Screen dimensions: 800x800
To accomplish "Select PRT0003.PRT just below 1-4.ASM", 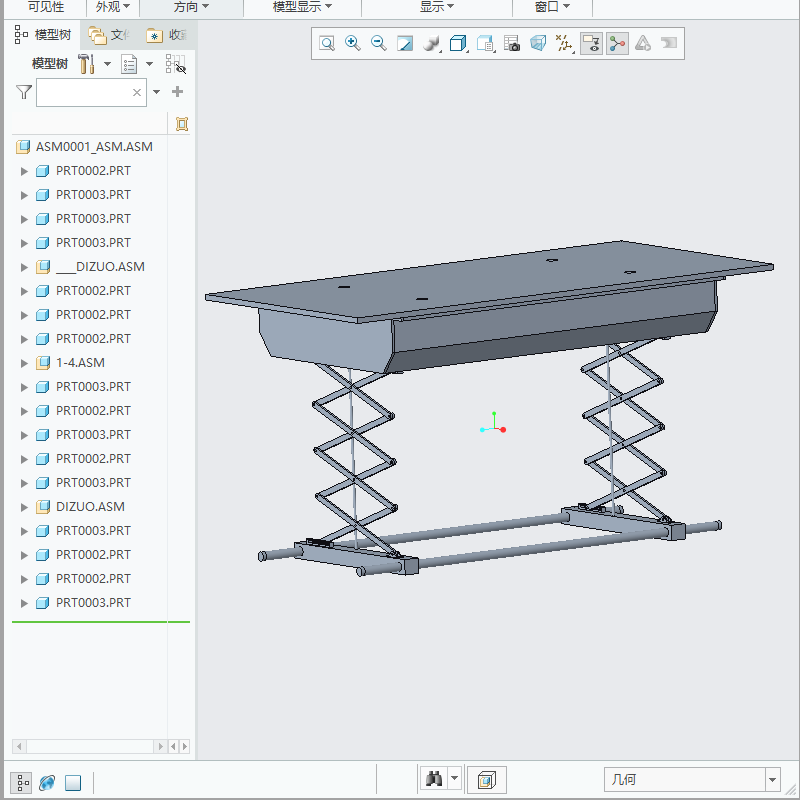I will 93,387.
